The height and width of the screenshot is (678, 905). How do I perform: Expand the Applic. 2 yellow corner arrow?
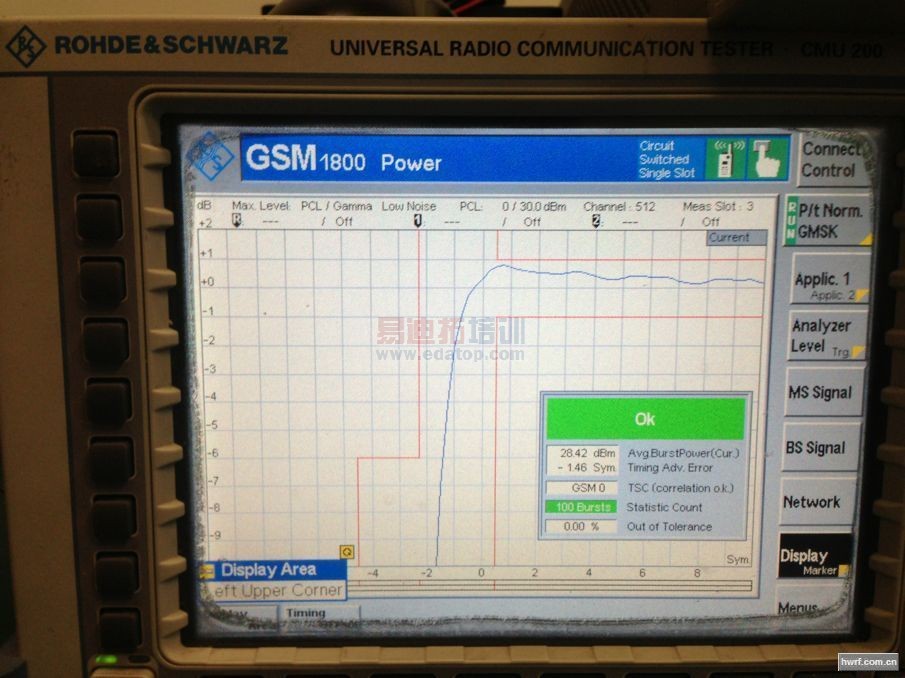tap(861, 295)
